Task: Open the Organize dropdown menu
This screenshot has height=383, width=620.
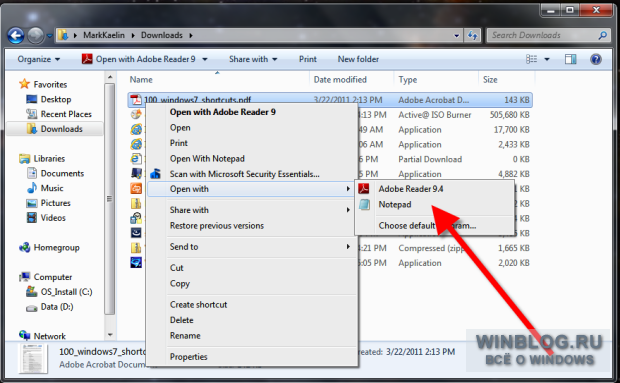Action: (38, 59)
